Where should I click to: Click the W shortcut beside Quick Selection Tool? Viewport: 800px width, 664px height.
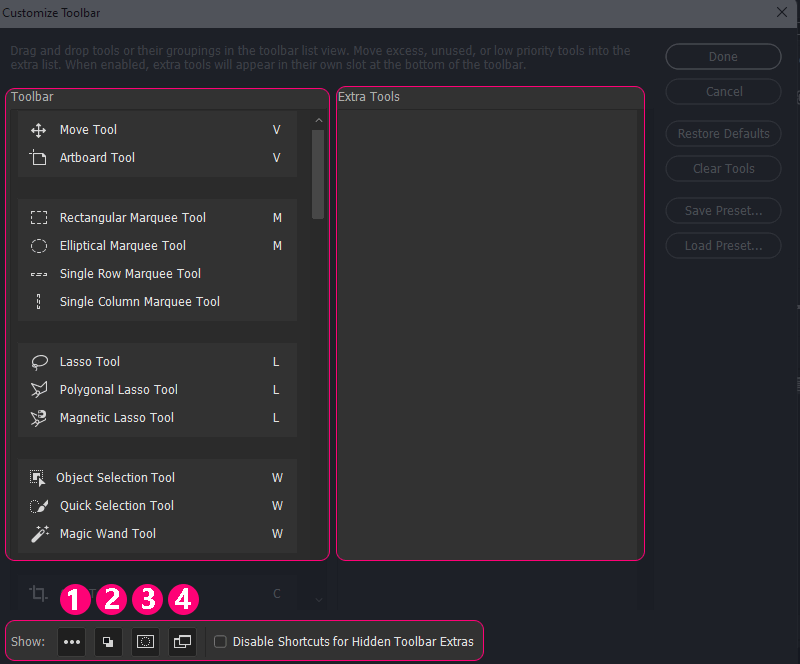click(277, 506)
